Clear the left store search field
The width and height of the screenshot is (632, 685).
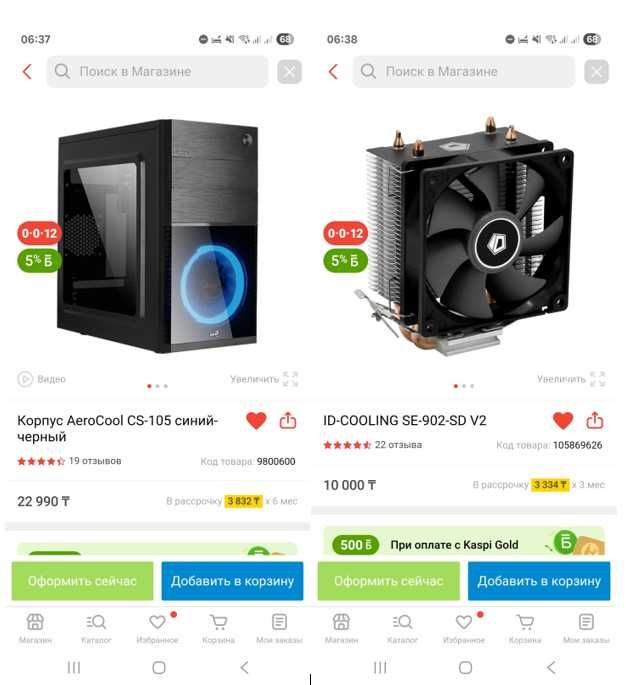pos(289,72)
